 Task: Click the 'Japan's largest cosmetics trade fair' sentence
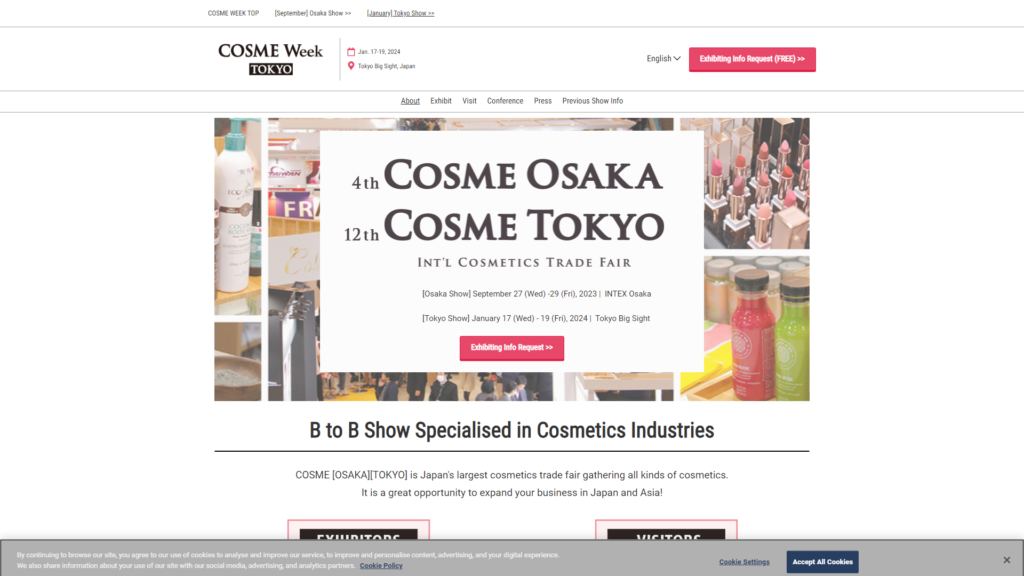(x=512, y=475)
